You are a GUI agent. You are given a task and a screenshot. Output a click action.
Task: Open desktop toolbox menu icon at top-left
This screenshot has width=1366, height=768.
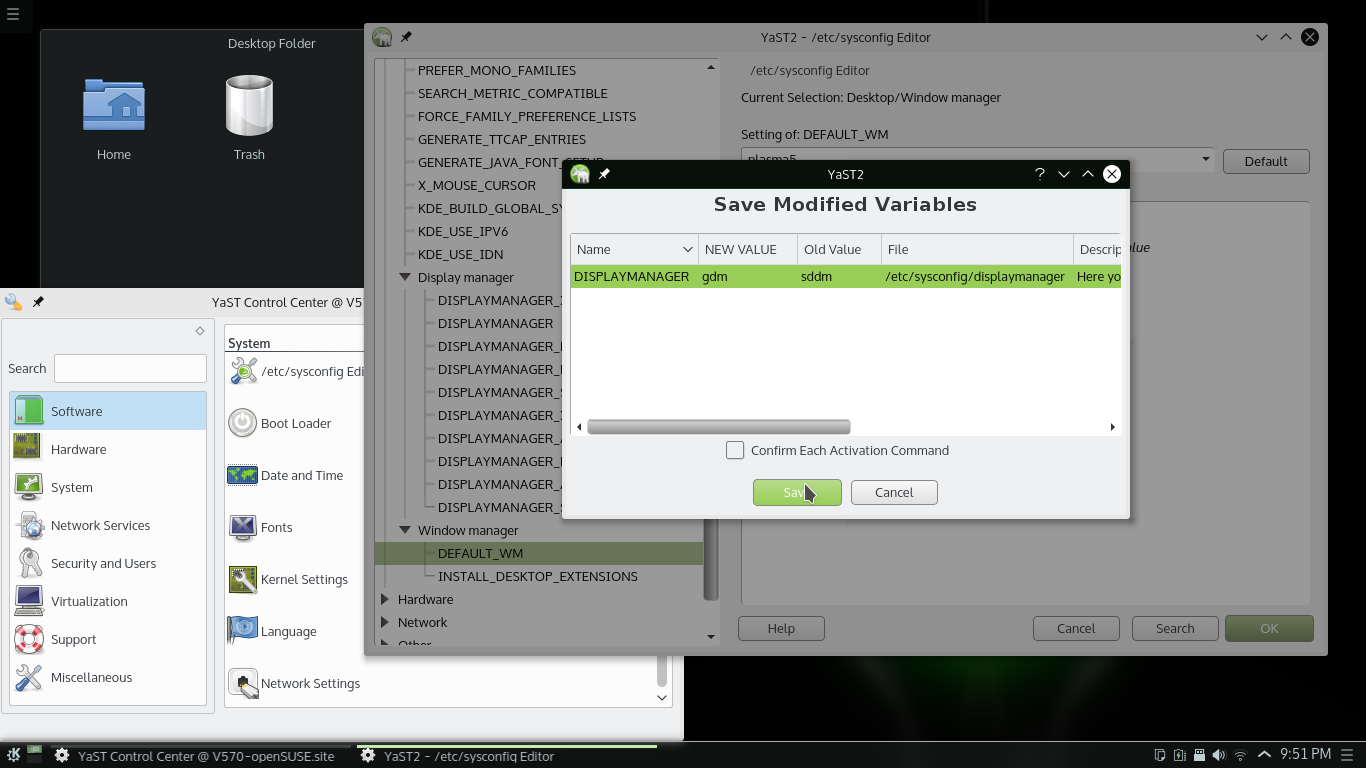coord(13,14)
